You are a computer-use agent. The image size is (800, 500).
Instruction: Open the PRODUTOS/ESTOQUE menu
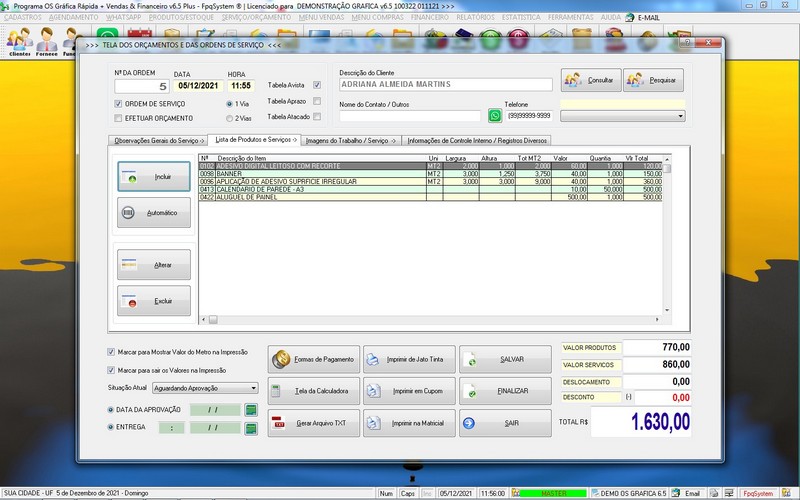[x=181, y=17]
